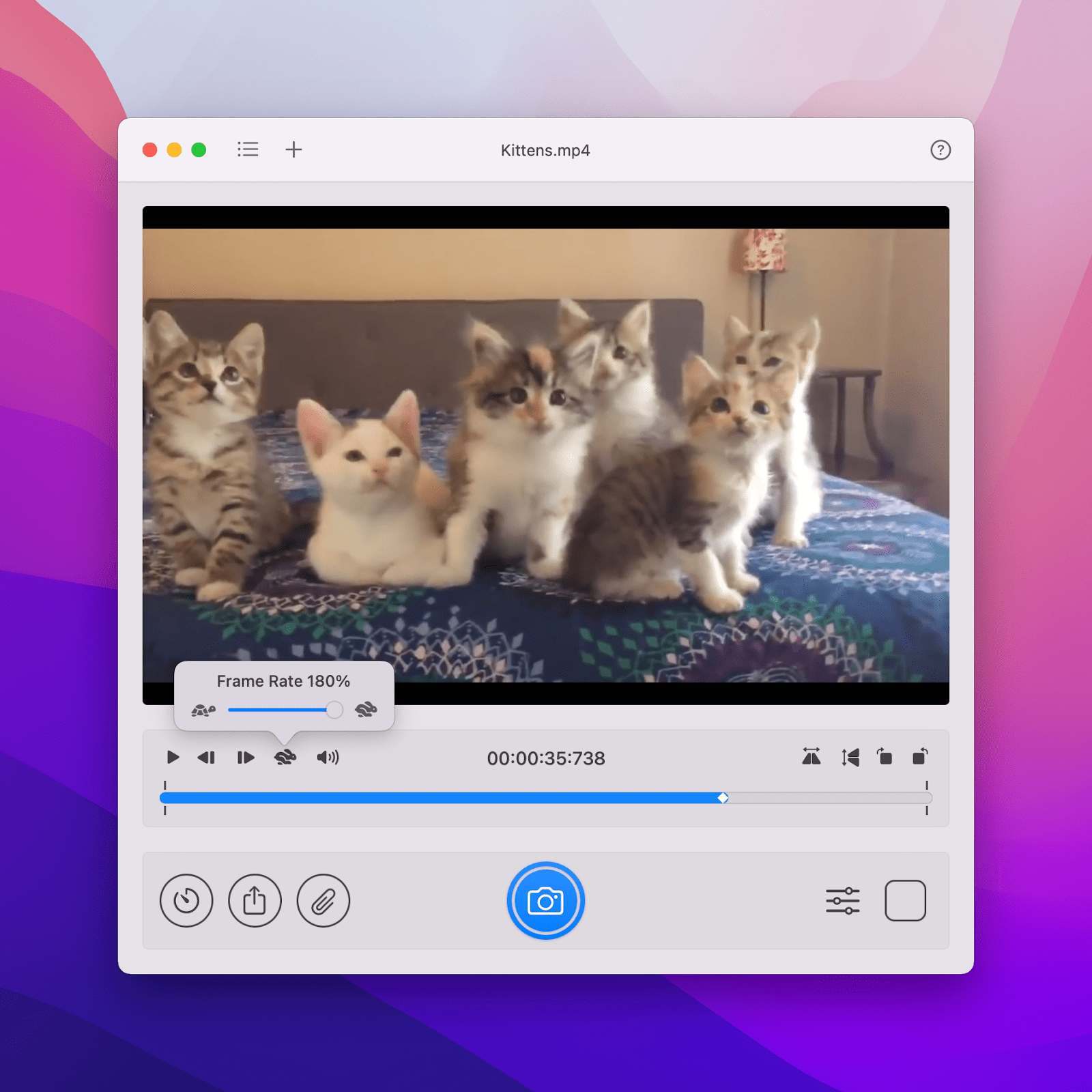This screenshot has width=1092, height=1092.
Task: Open the attachments paperclip tool
Action: click(x=323, y=901)
